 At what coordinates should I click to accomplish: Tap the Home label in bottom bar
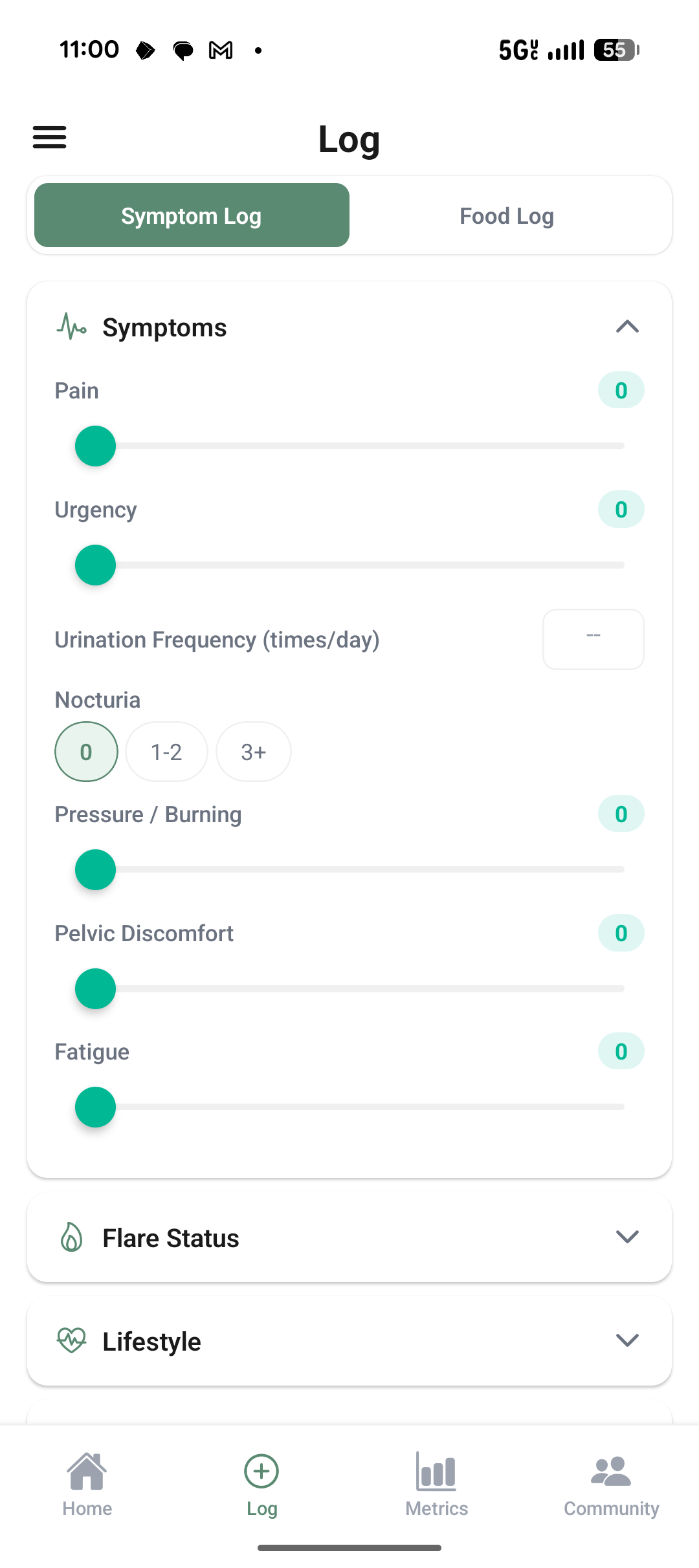[87, 1508]
